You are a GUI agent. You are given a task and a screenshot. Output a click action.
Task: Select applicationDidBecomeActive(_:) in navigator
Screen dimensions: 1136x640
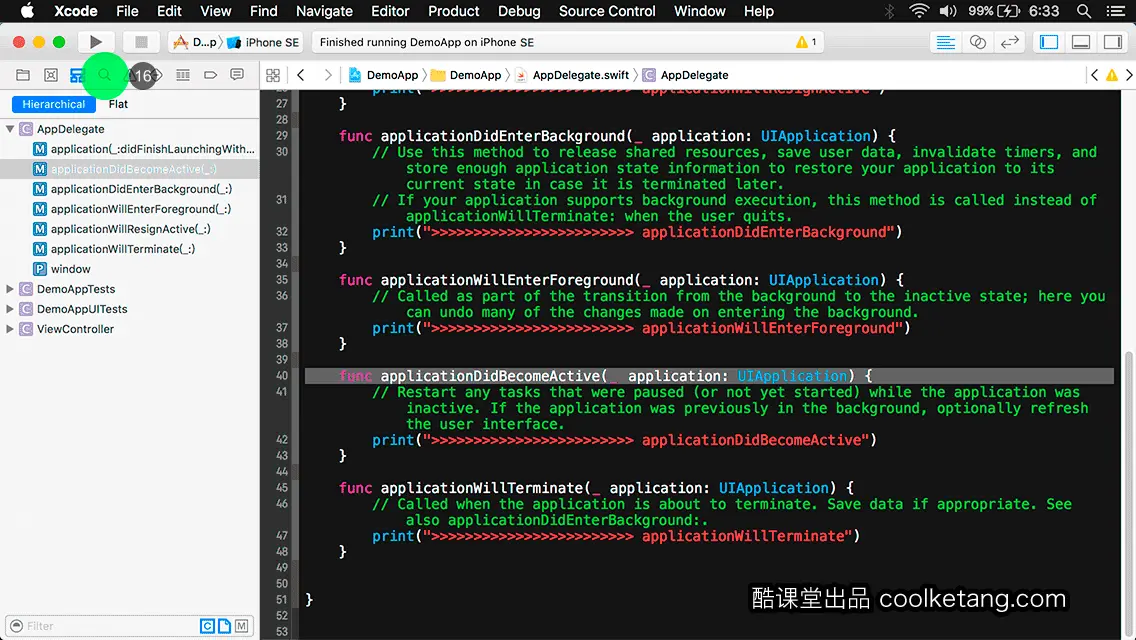(x=129, y=169)
